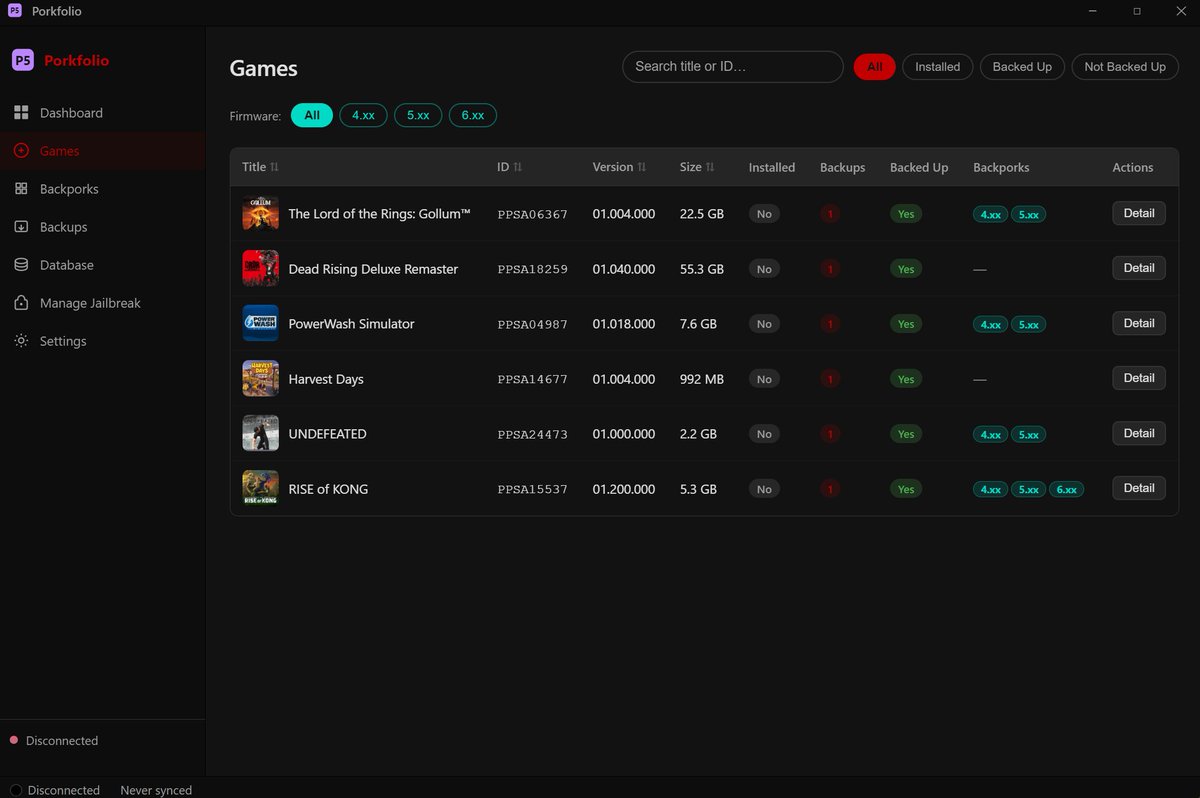The image size is (1200, 798).
Task: Click the size 992 MB
Action: tap(702, 379)
